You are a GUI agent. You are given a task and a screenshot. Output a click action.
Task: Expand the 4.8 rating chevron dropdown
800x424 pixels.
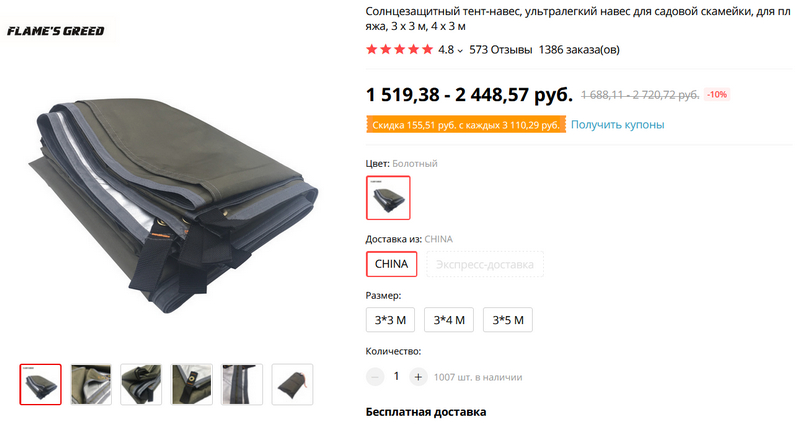pyautogui.click(x=460, y=51)
